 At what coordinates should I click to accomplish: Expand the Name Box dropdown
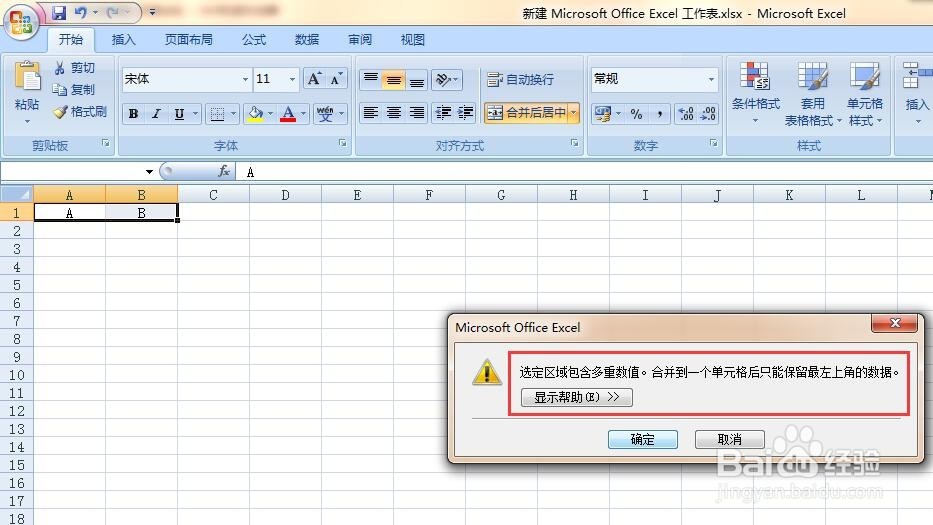click(149, 172)
